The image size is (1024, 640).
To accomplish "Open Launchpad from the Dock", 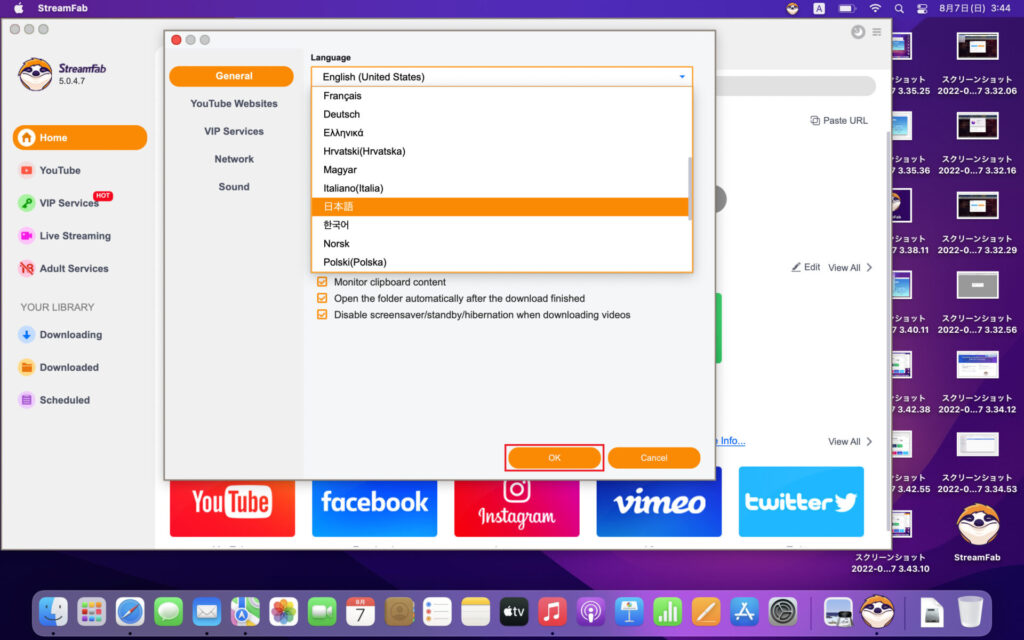I will point(91,613).
